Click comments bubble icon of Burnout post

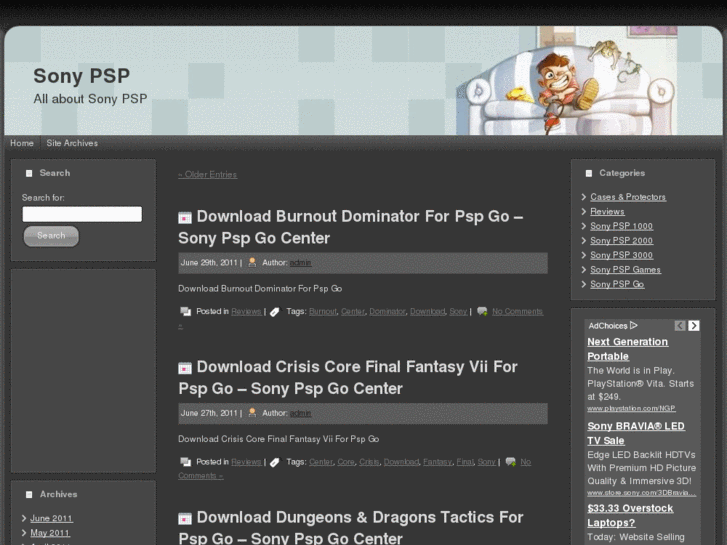tap(482, 311)
